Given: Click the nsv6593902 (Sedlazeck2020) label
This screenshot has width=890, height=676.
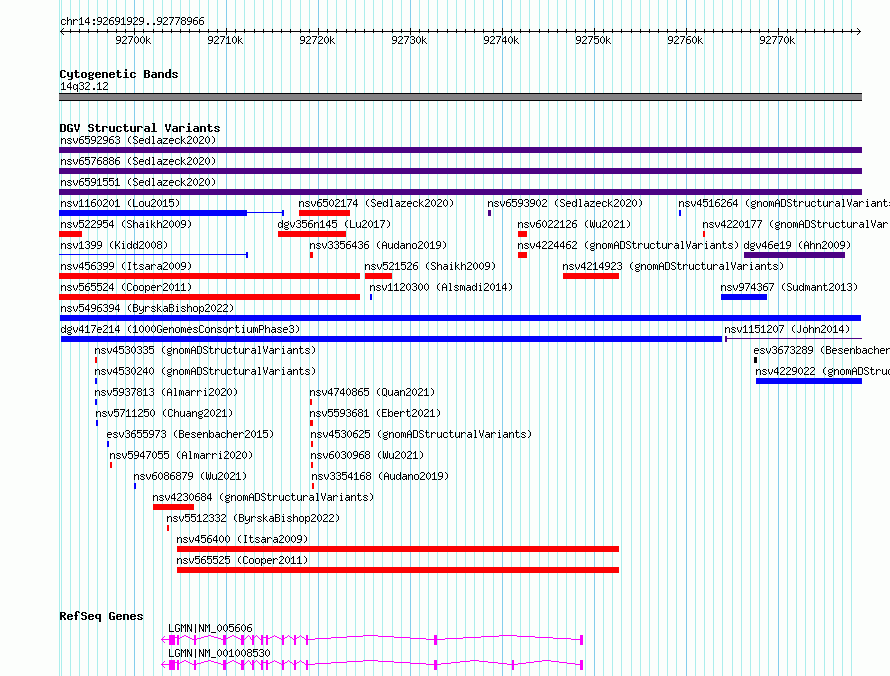Looking at the screenshot, I should [x=565, y=203].
